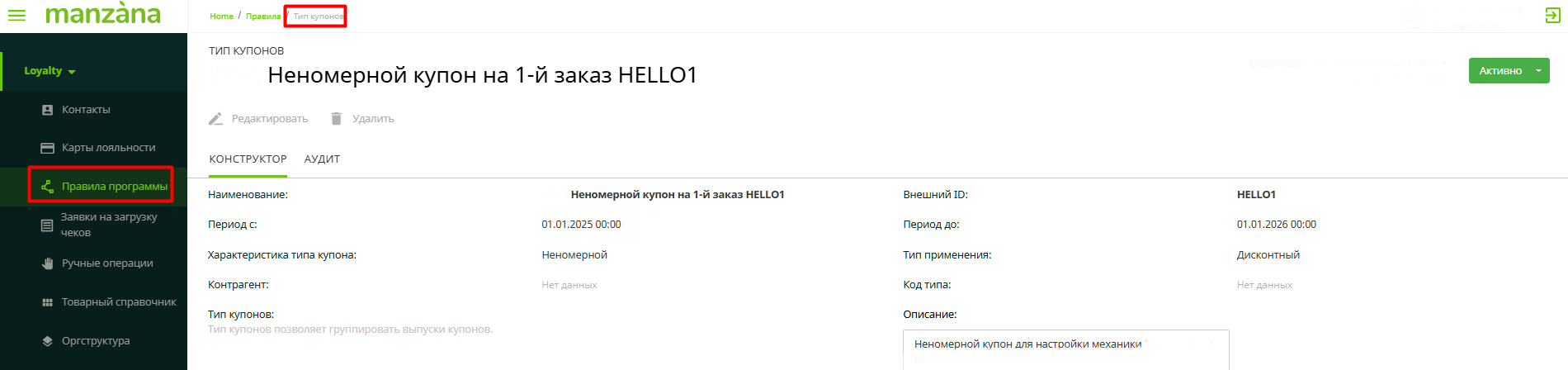Click the Товарный справочник grid icon
Image resolution: width=1568 pixels, height=370 pixels.
(x=47, y=302)
